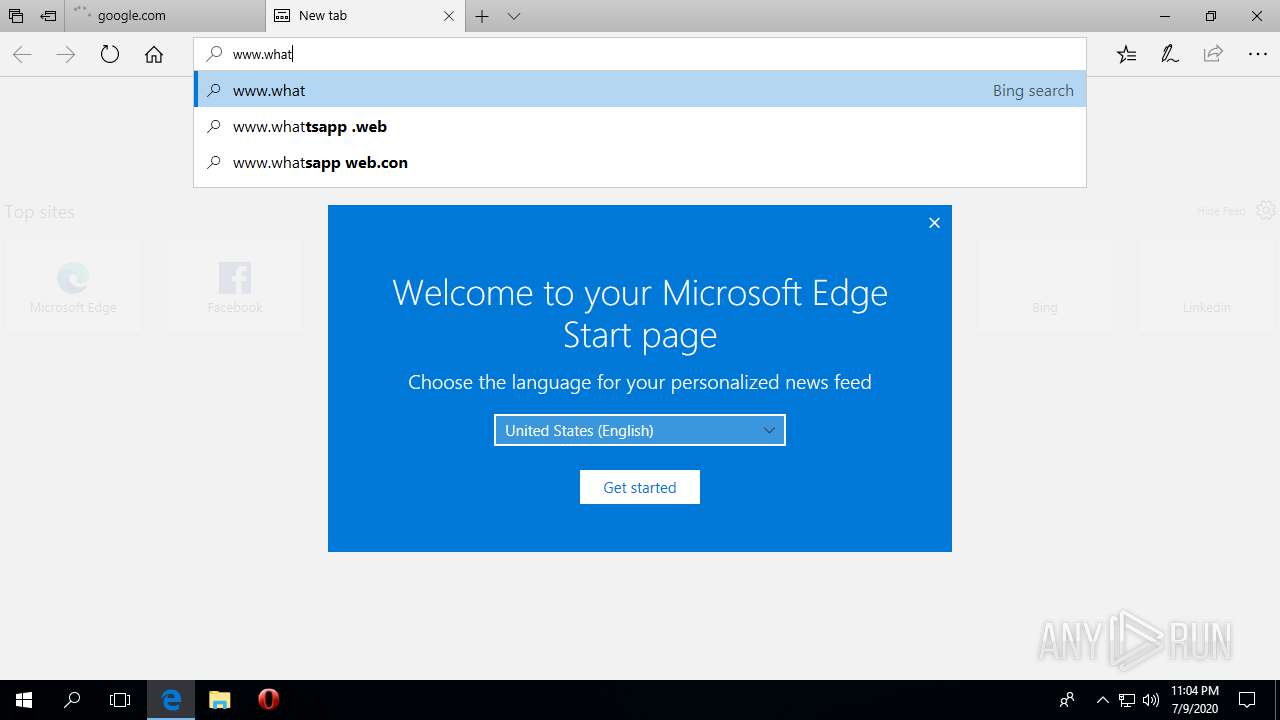Click the taskbar Search magnifier

(x=72, y=700)
